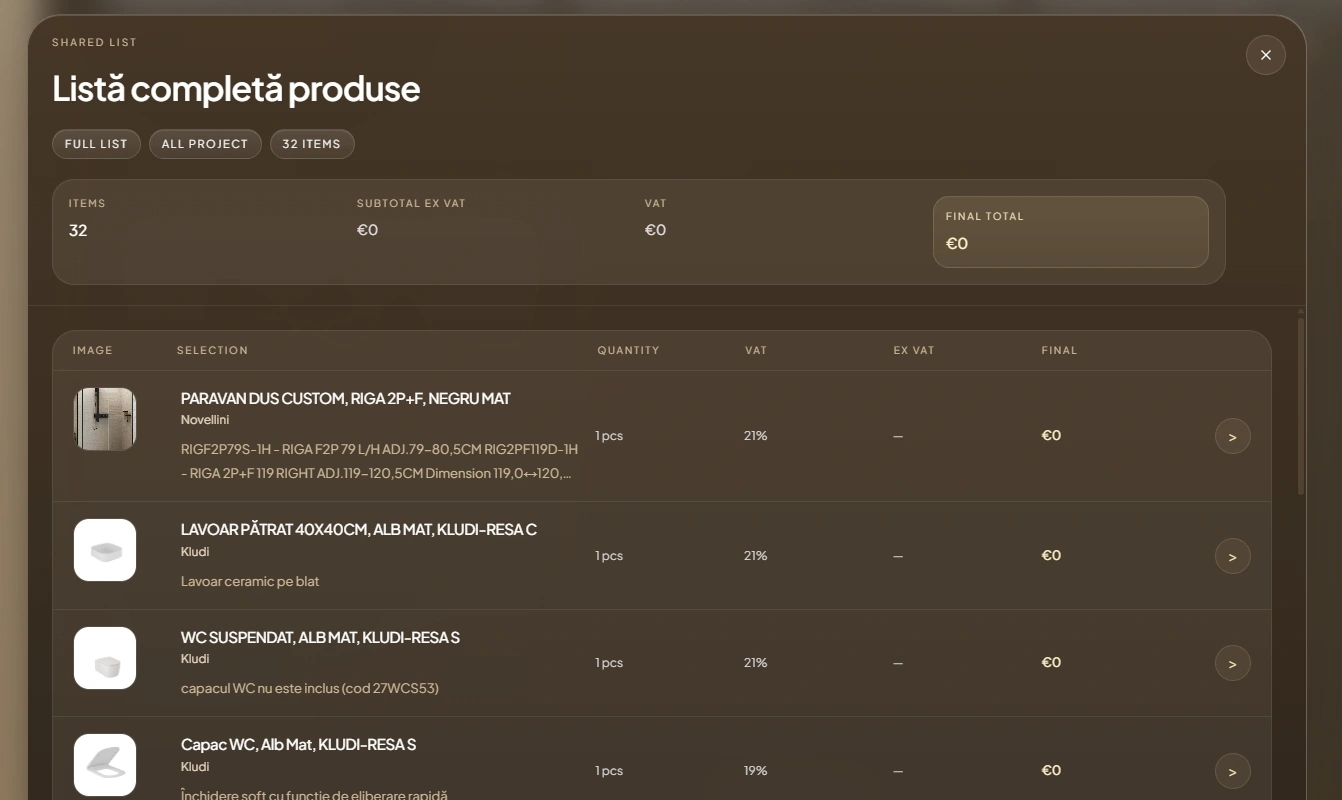Click the SHARED LIST label

click(94, 42)
